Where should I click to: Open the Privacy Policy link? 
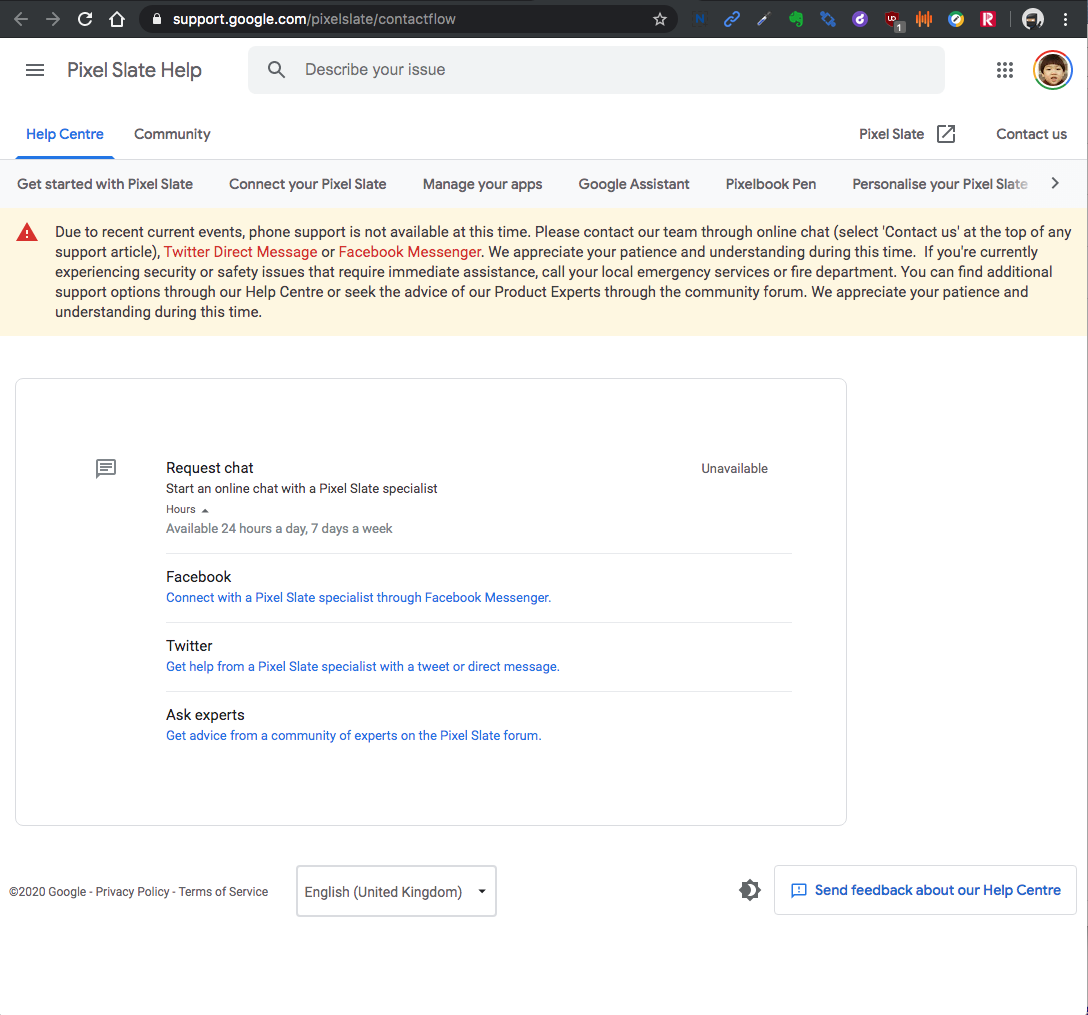coord(133,892)
